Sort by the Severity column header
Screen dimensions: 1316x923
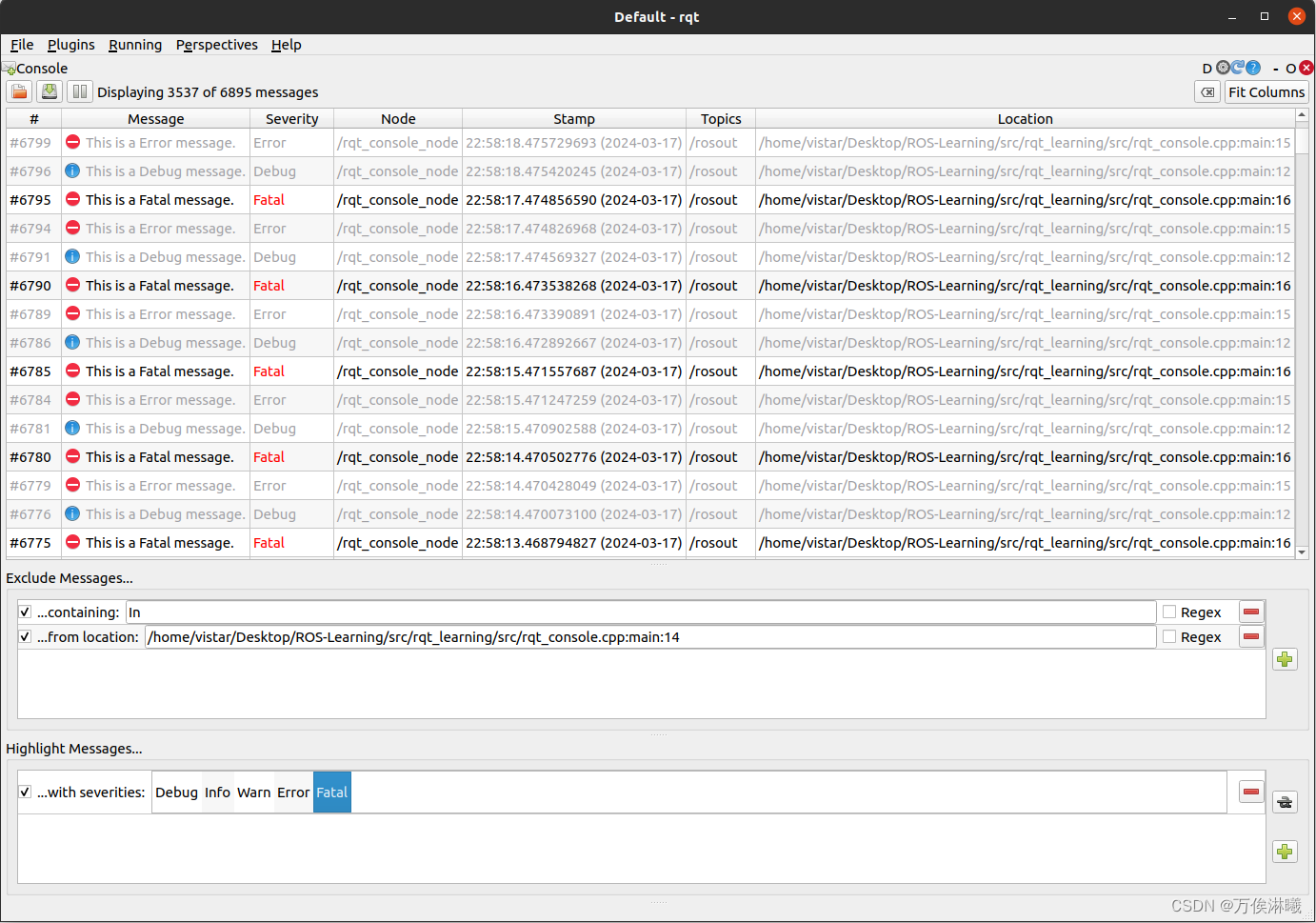(292, 119)
